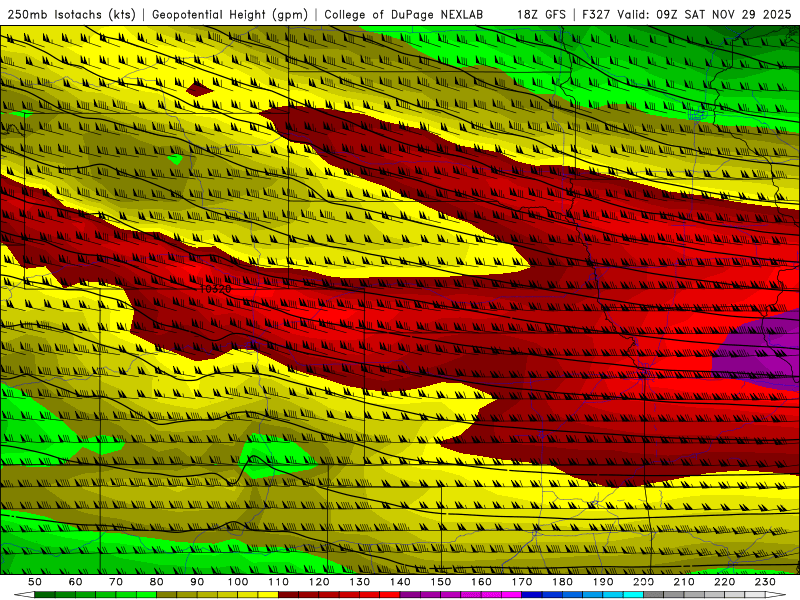Click the '80' color scale label

(157, 582)
